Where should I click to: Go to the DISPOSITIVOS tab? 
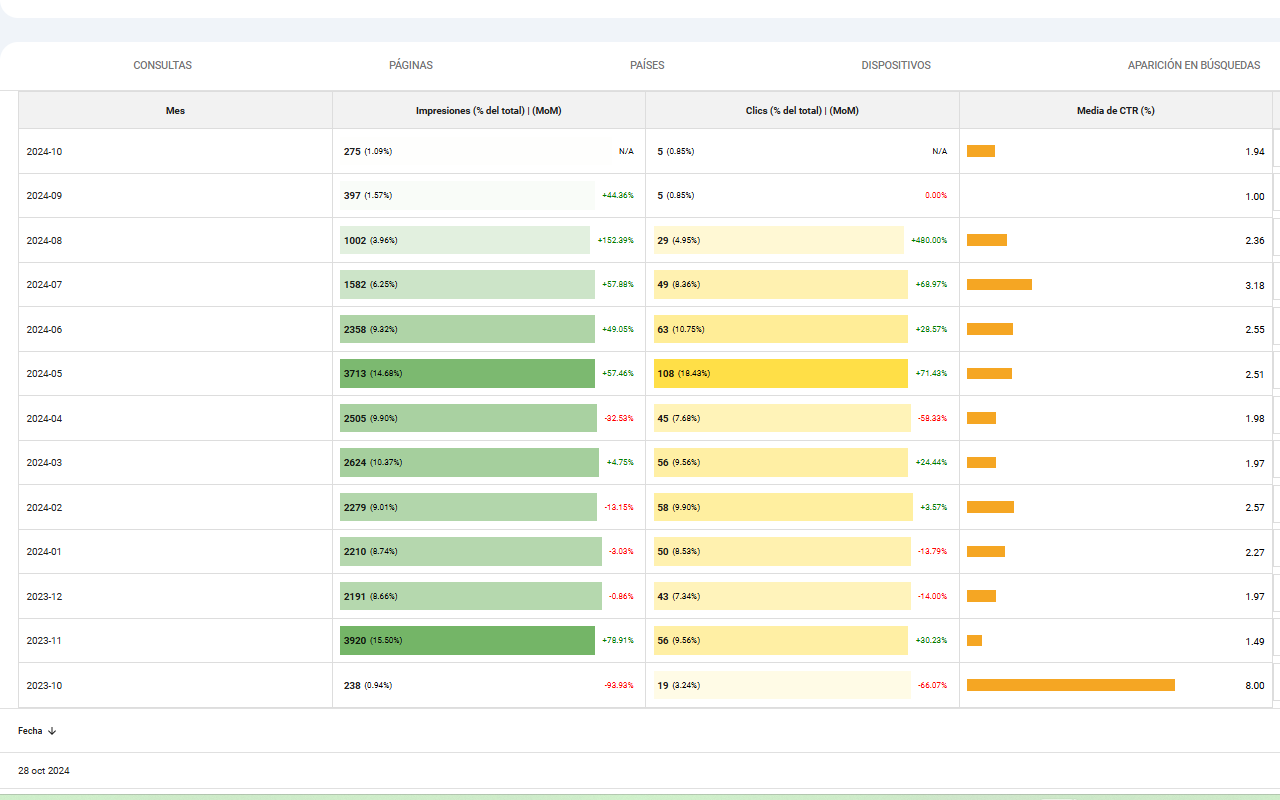tap(896, 65)
